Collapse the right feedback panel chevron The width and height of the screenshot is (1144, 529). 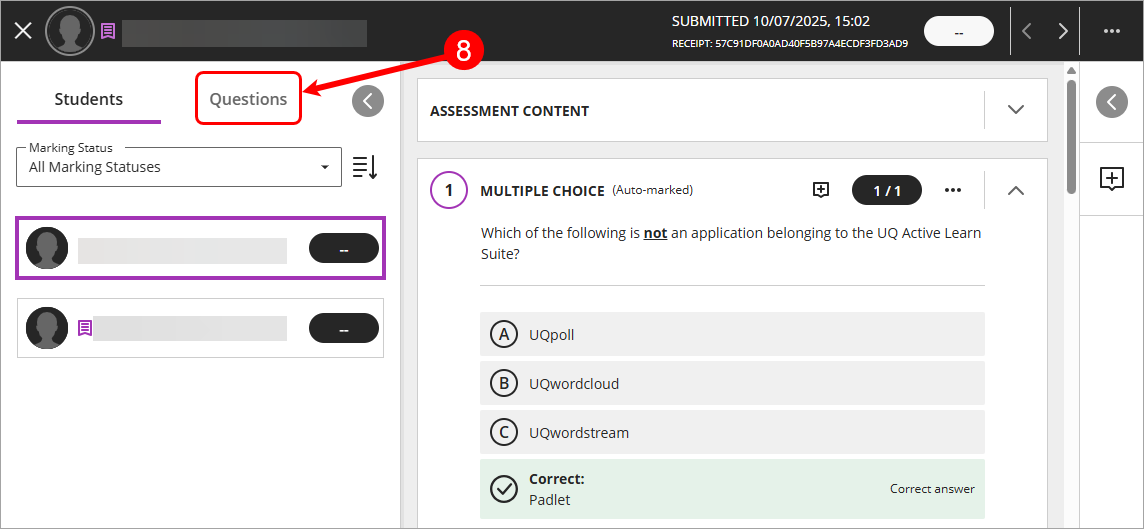click(1112, 102)
